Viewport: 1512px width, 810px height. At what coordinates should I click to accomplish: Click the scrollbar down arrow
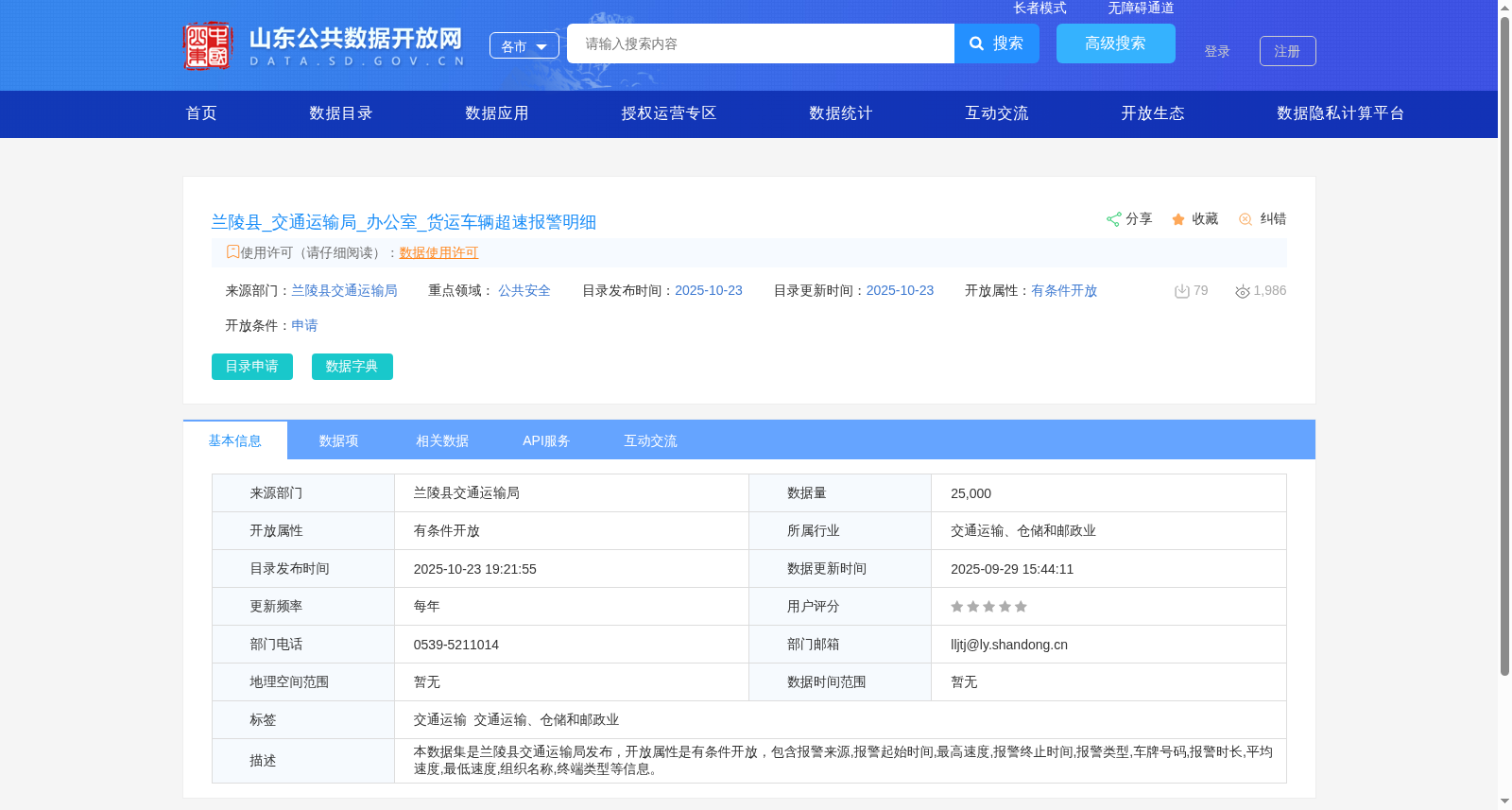1504,801
